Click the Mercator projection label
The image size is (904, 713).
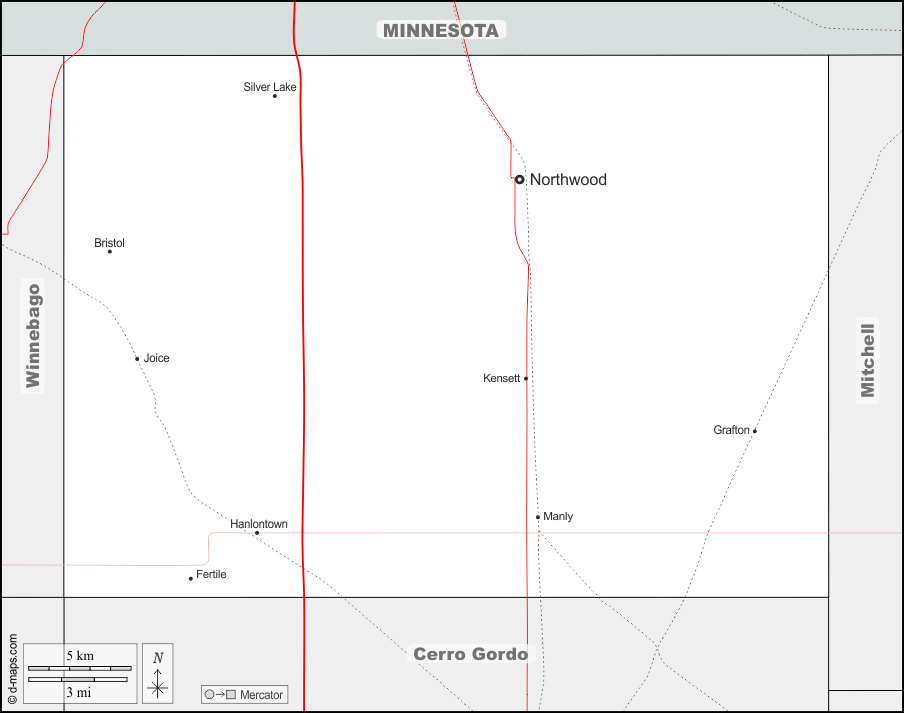(x=262, y=695)
